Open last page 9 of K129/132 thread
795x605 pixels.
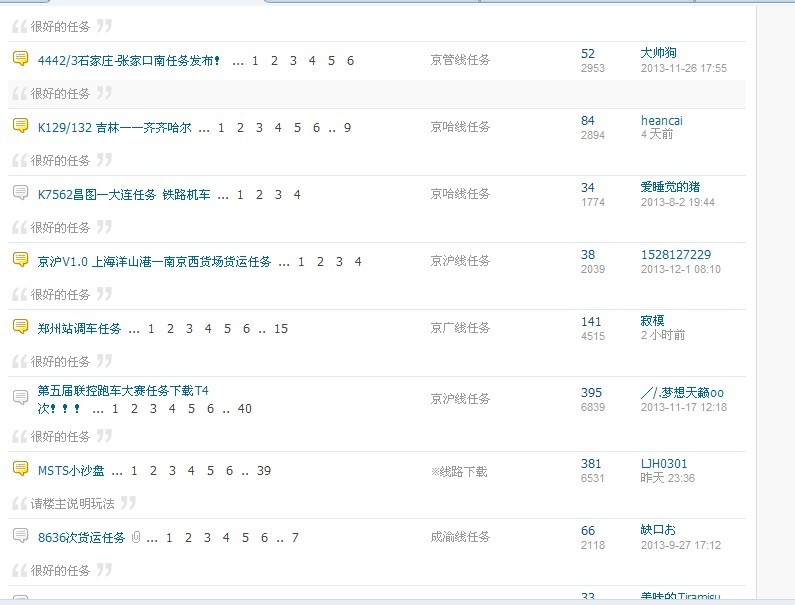[347, 128]
